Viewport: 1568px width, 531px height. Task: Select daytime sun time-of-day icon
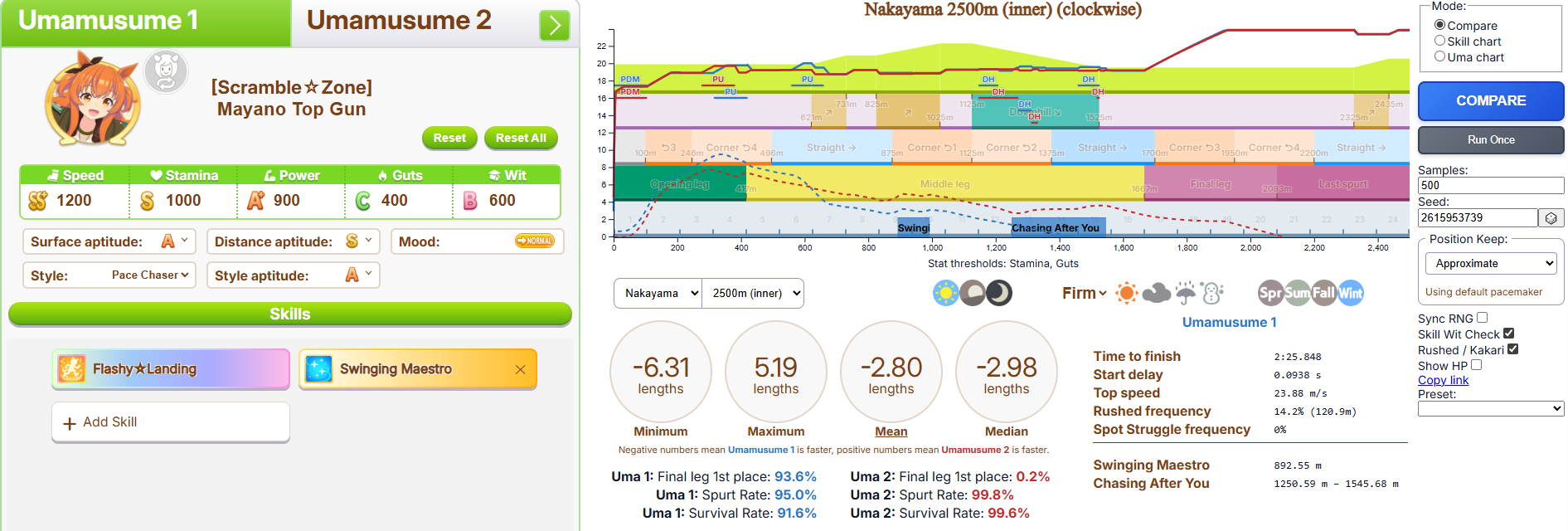pyautogui.click(x=945, y=293)
